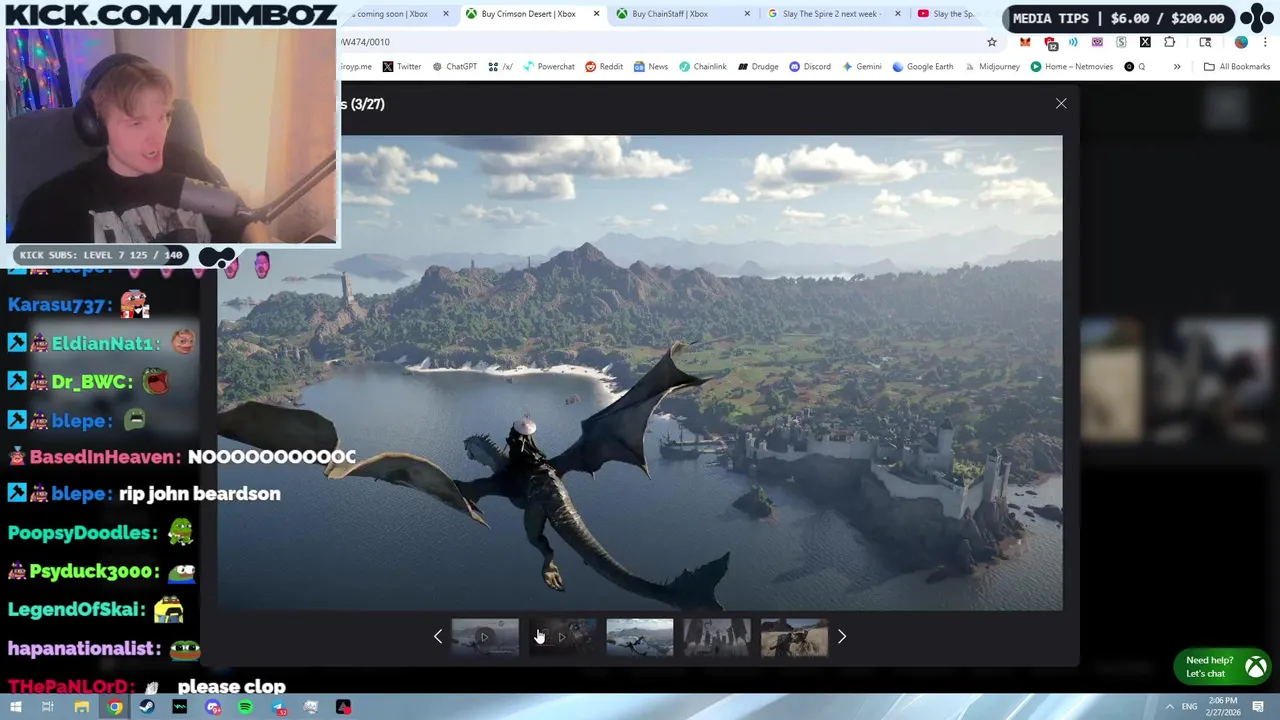Select the fourth gallery thumbnail

tap(716, 637)
